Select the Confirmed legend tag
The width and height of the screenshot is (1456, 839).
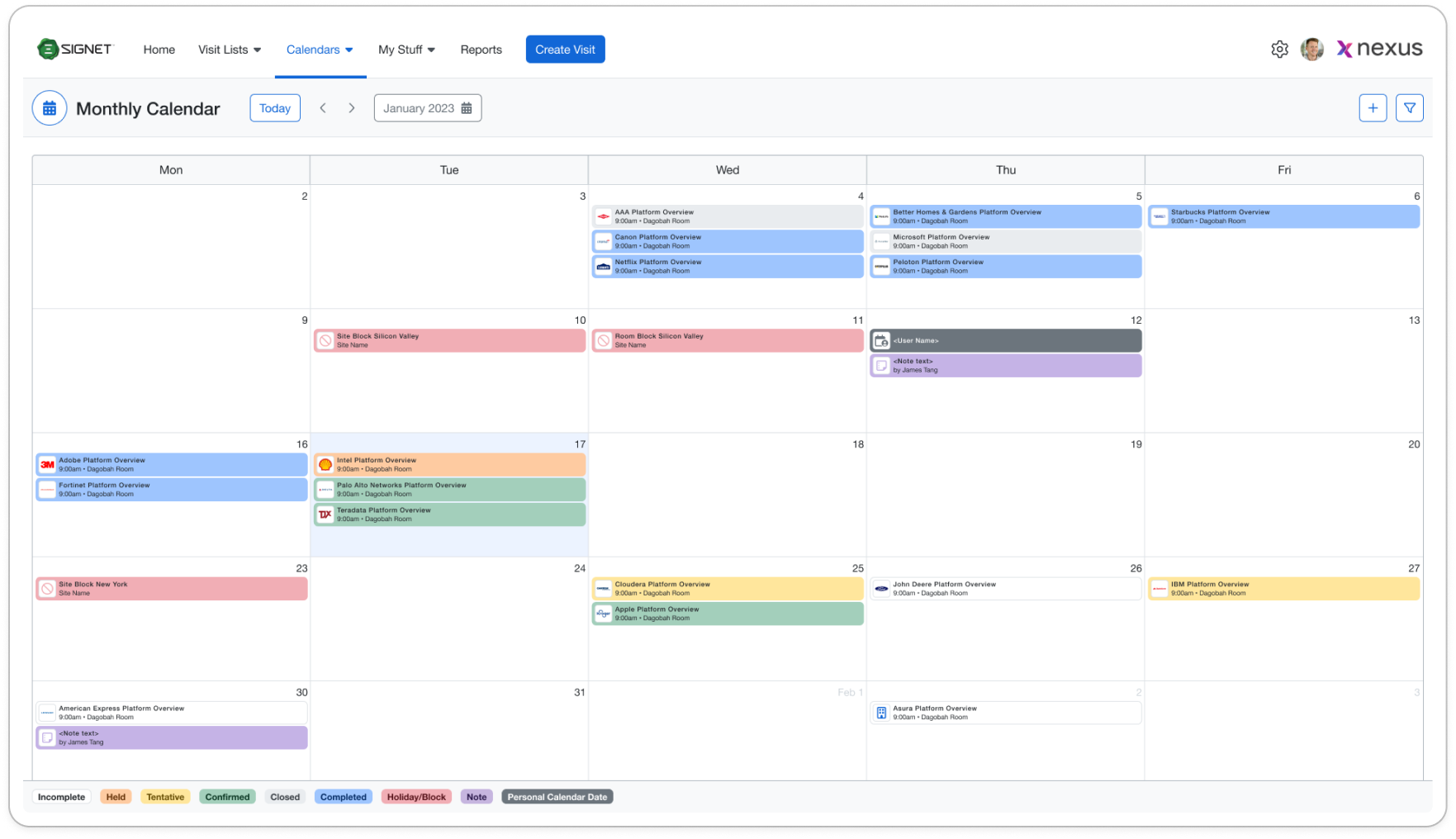pyautogui.click(x=227, y=797)
